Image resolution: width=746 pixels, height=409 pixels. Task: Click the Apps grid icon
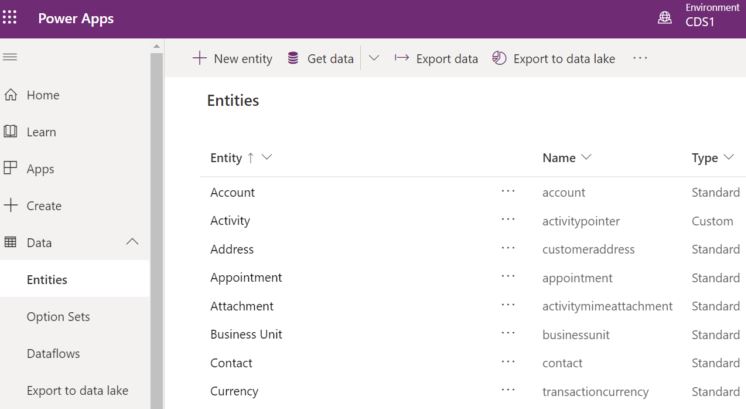click(x=10, y=168)
